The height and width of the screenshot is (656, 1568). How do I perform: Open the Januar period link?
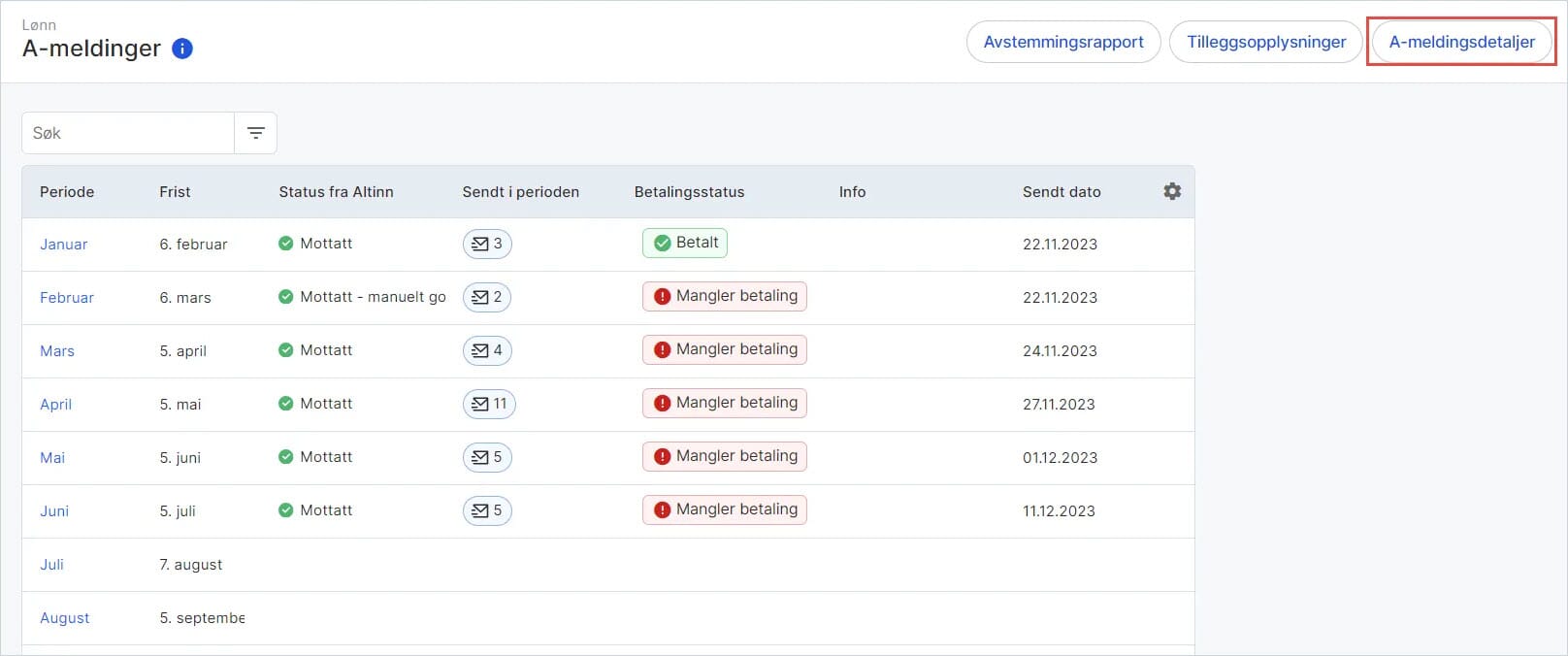click(x=64, y=245)
